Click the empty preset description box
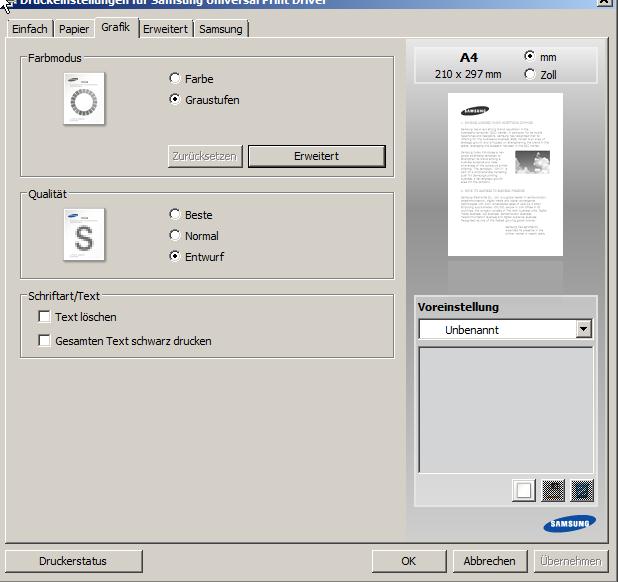618x582 pixels. click(x=506, y=410)
